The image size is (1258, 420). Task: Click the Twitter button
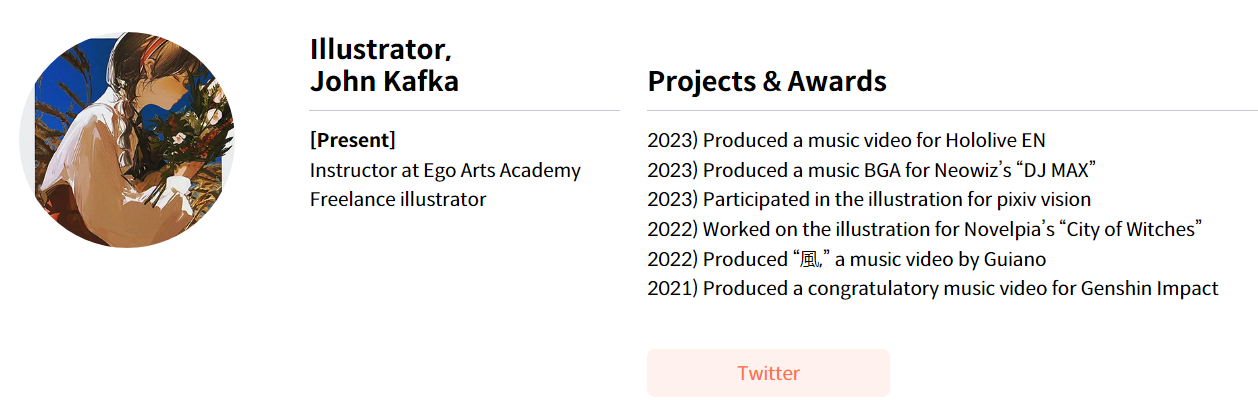(x=768, y=373)
